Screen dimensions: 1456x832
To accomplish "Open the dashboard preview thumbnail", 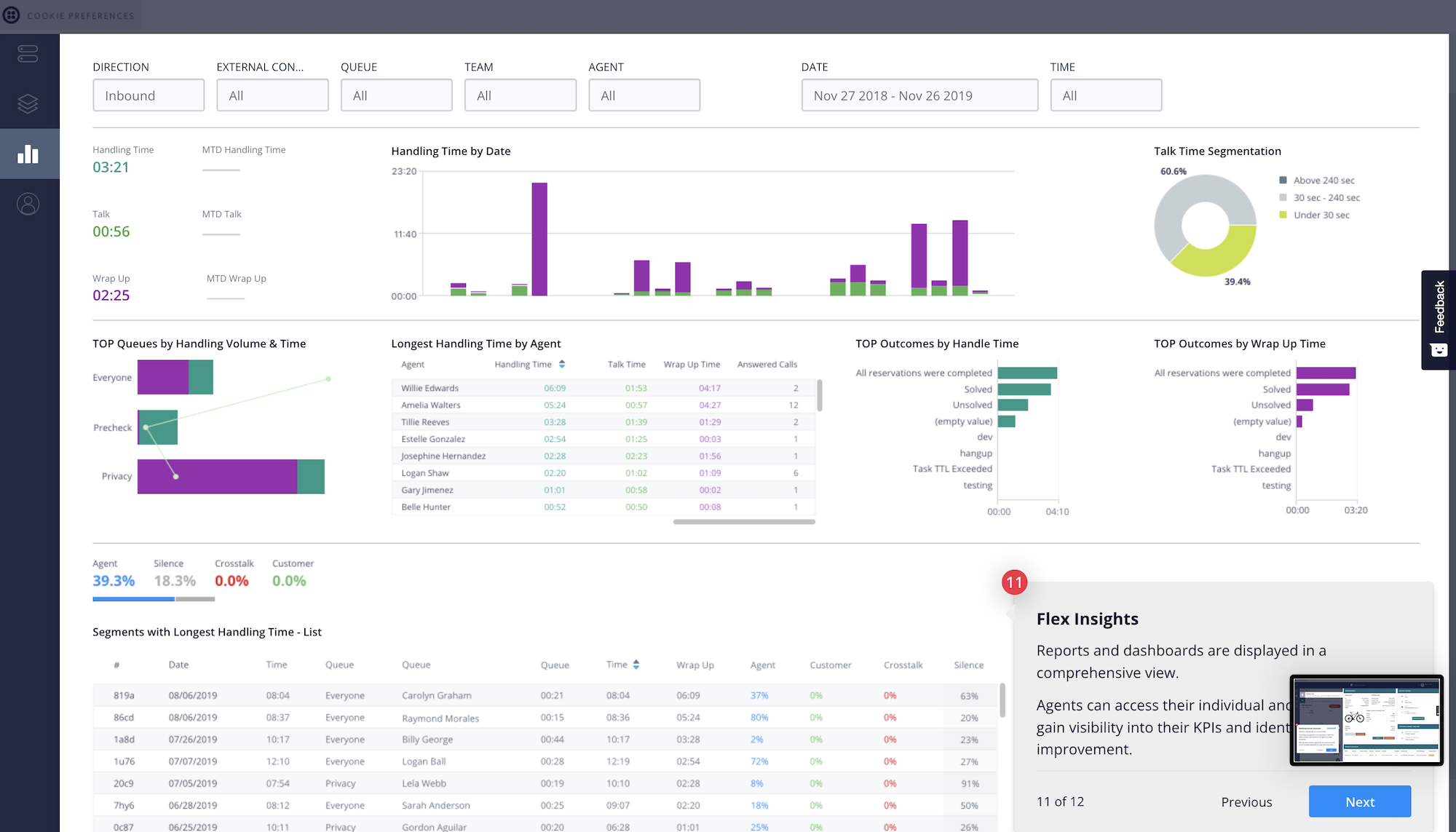I will 1366,720.
